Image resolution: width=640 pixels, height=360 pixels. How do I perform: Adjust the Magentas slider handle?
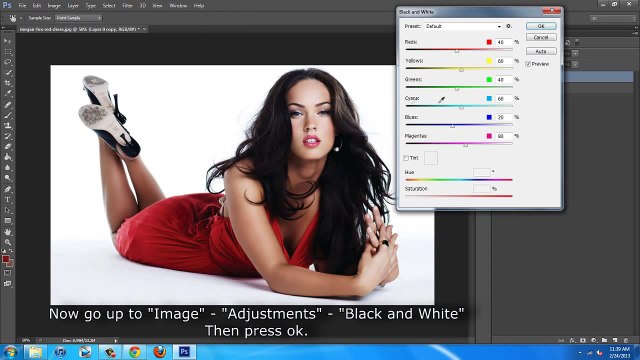(466, 144)
